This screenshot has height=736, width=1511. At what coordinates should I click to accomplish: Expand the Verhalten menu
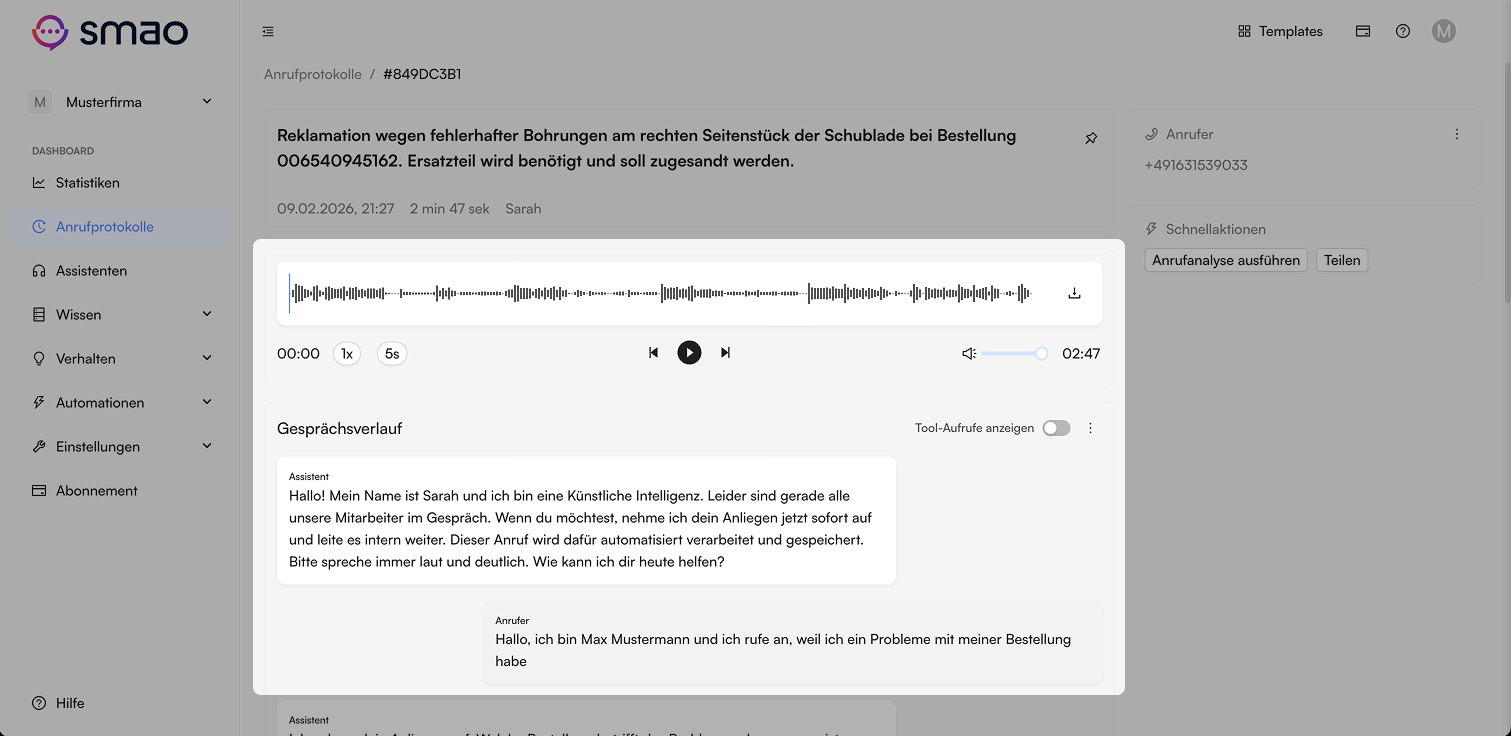[120, 359]
